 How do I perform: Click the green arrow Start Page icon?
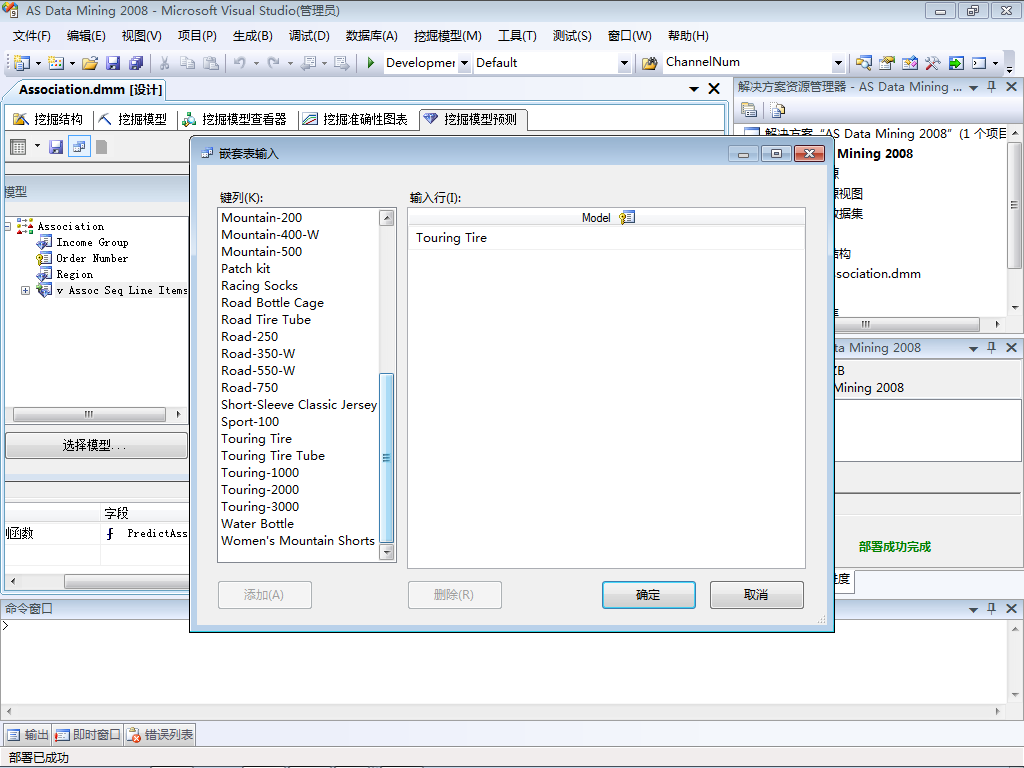coord(956,63)
